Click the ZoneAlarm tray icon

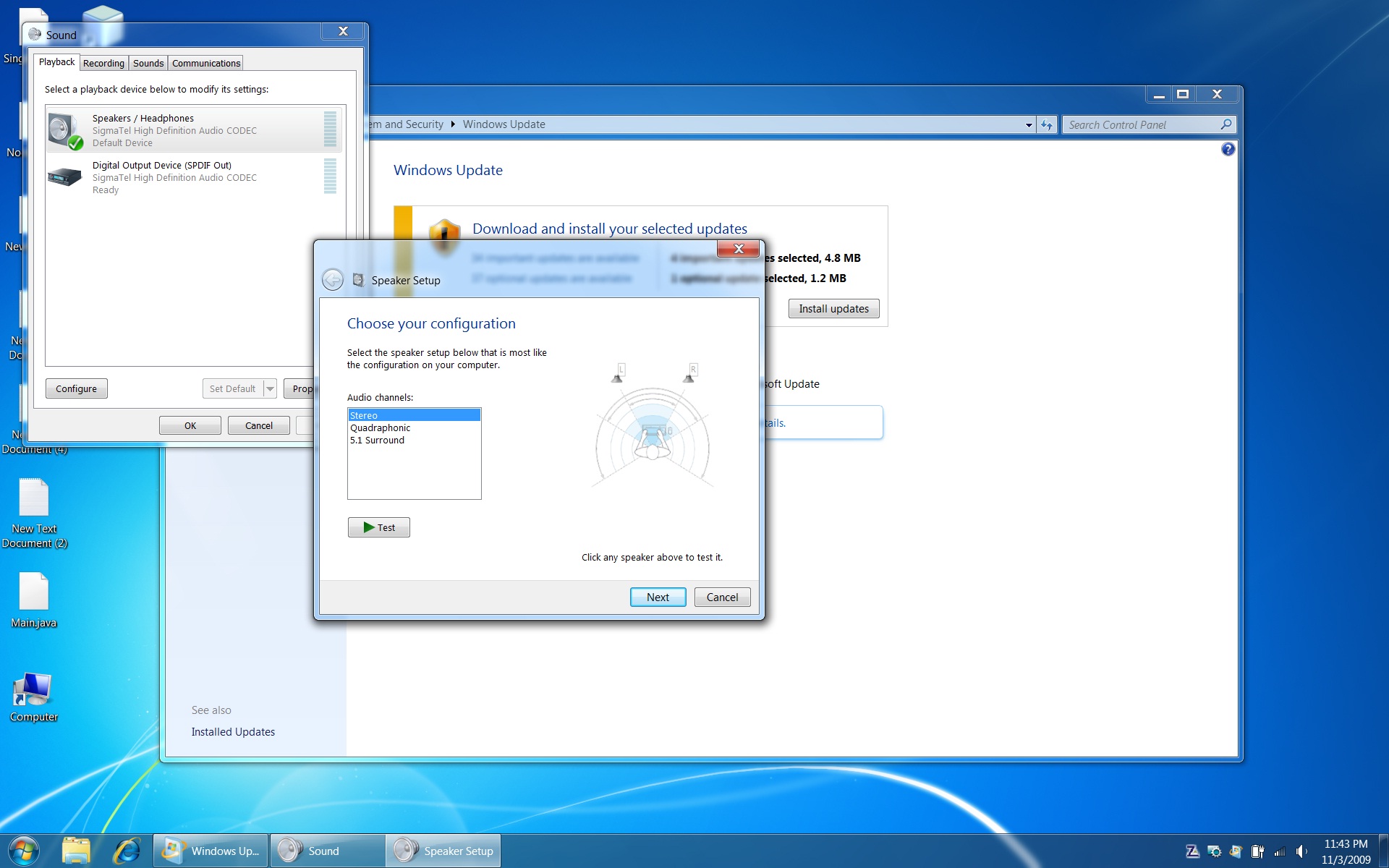point(1193,851)
